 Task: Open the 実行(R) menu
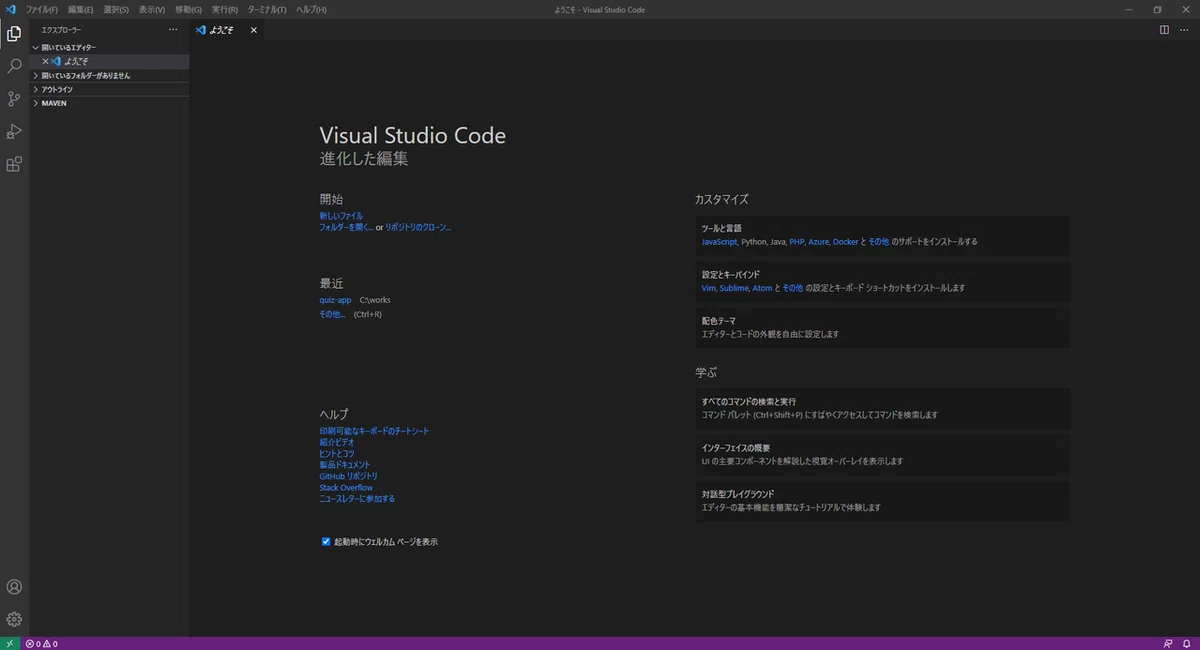(225, 9)
